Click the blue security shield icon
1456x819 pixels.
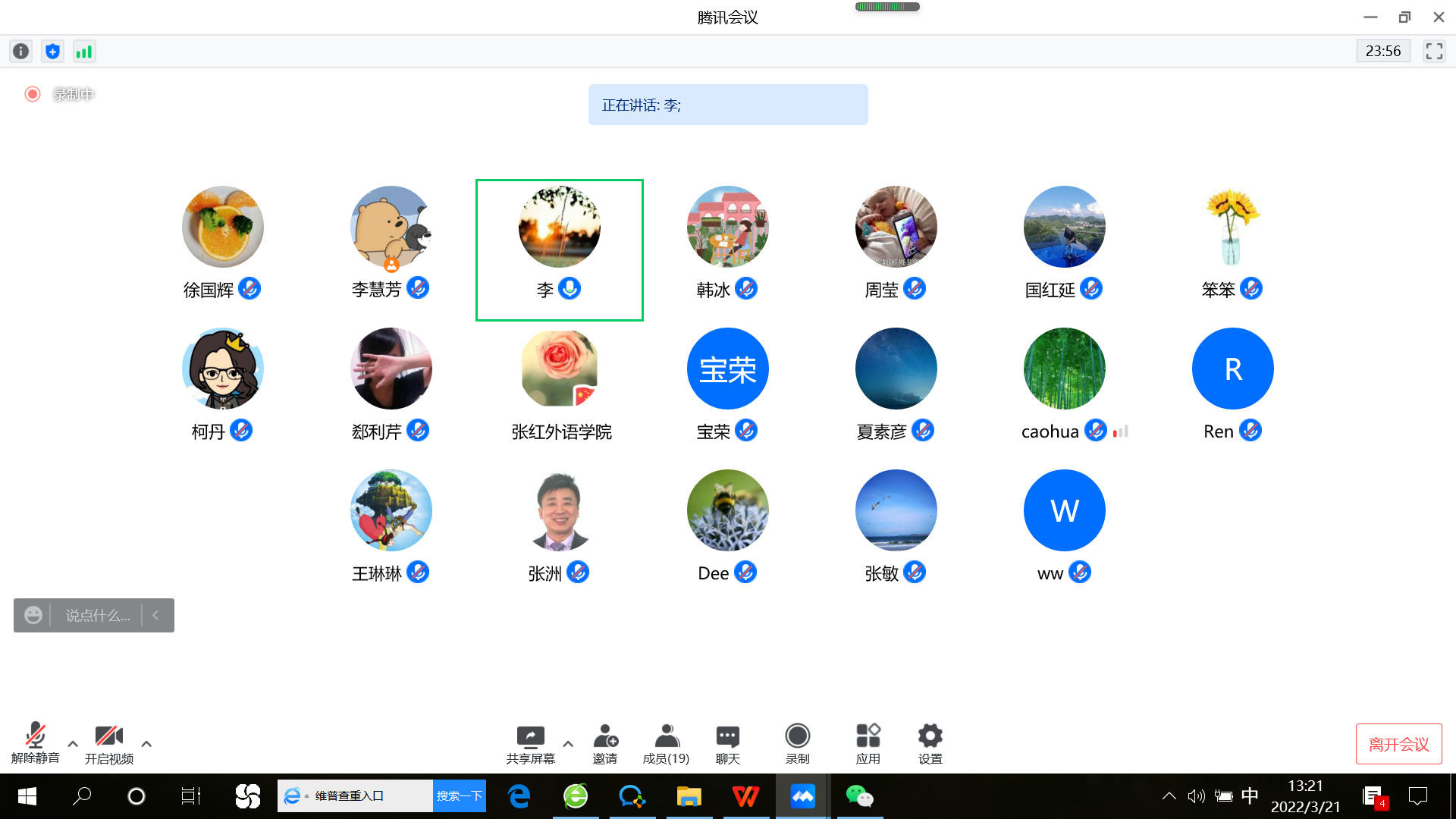click(52, 52)
